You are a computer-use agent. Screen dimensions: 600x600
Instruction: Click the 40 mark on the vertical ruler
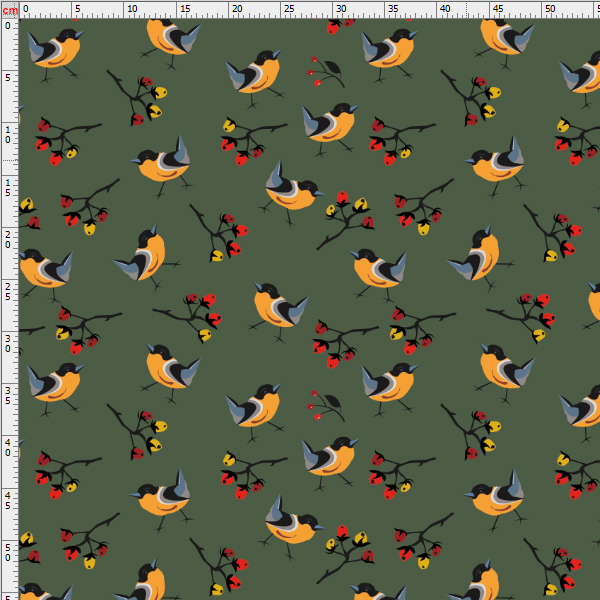[8, 448]
